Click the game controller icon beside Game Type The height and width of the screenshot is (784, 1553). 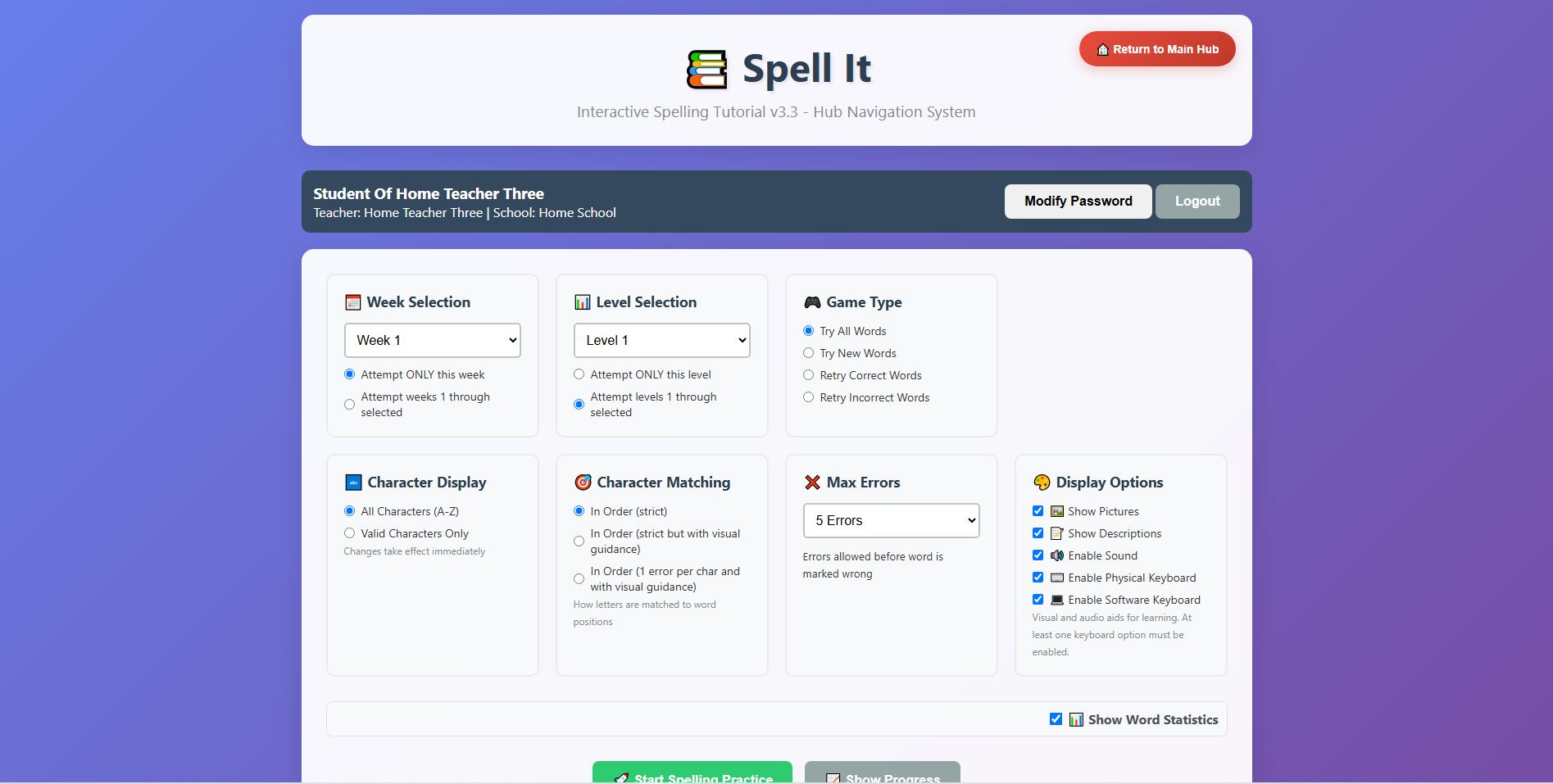coord(811,302)
